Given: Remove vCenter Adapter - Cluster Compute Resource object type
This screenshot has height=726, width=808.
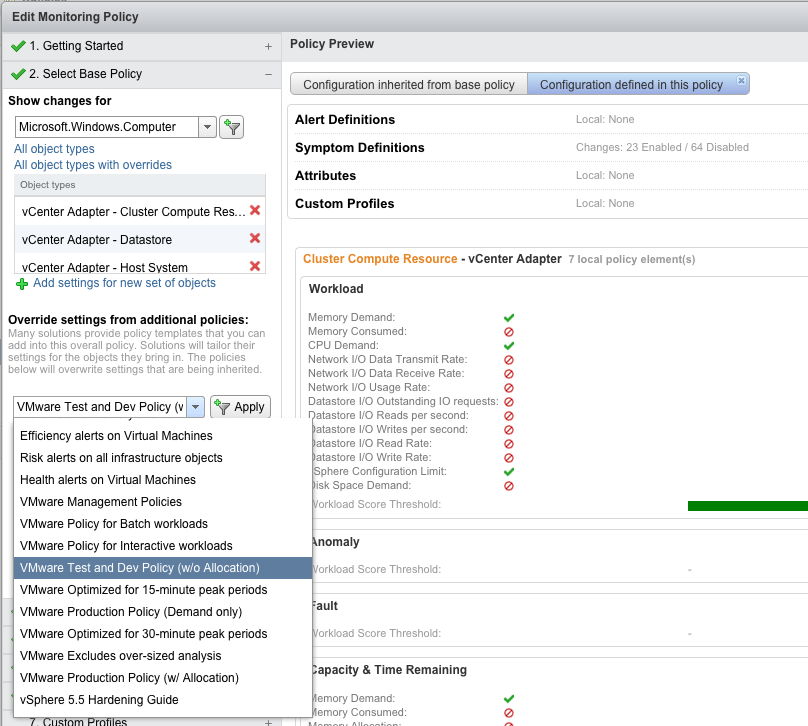Looking at the screenshot, I should point(255,211).
